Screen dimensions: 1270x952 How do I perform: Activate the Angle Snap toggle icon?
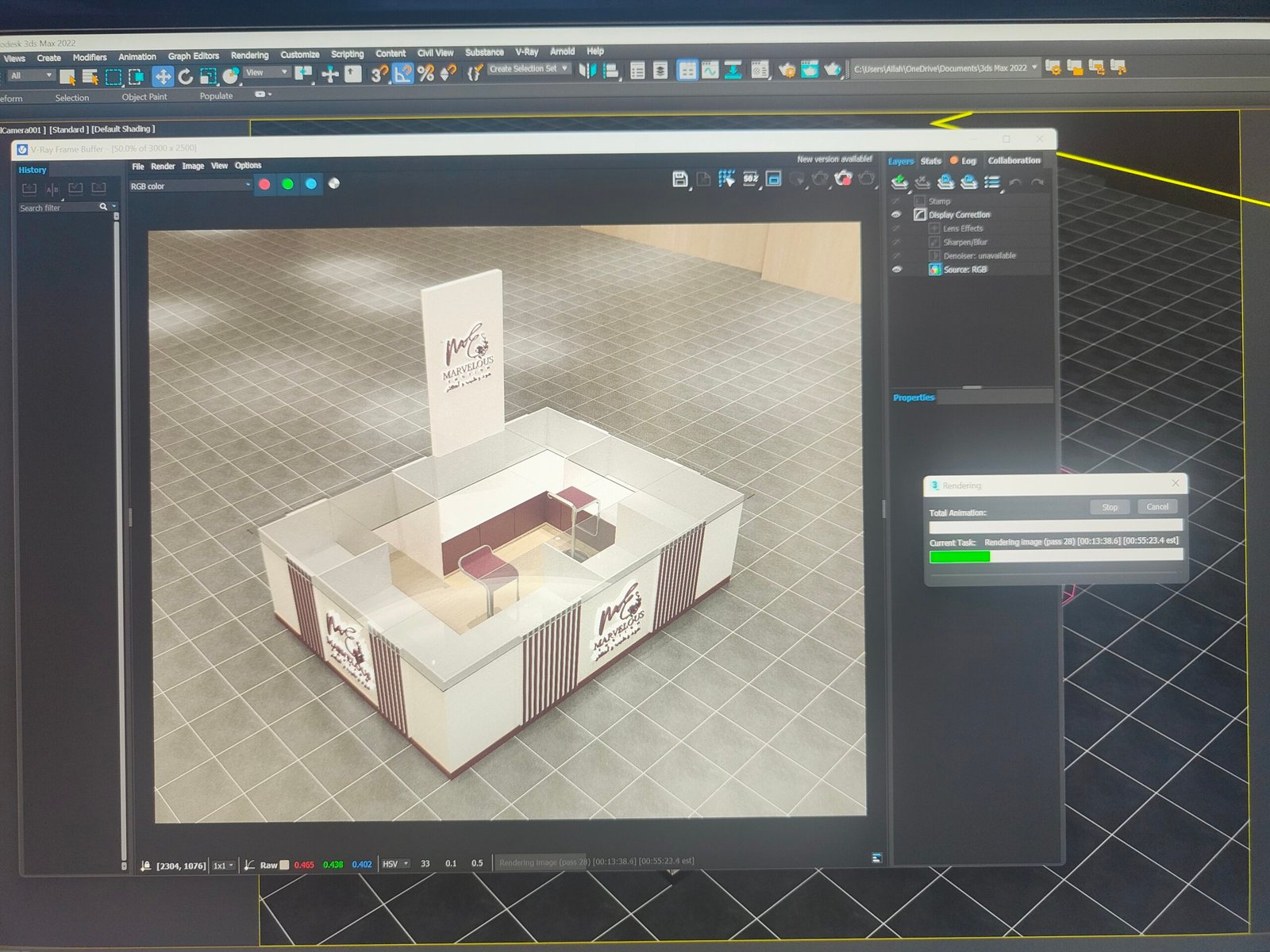point(403,74)
